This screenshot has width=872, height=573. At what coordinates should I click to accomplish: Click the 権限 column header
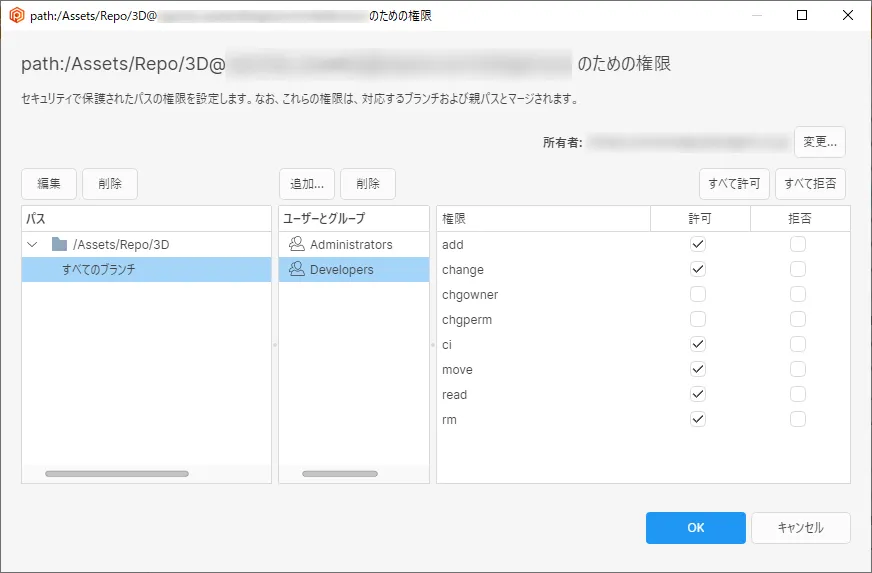pos(543,219)
